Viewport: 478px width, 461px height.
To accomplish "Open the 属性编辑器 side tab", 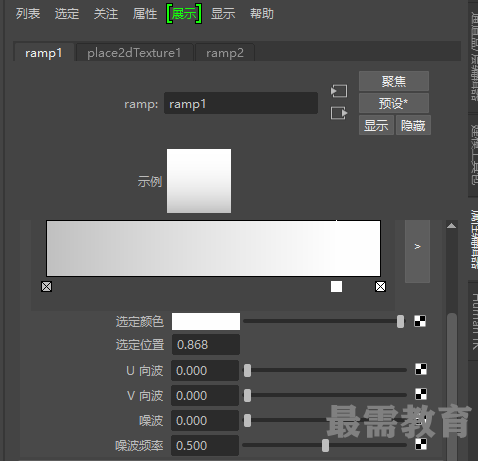I will [474, 239].
